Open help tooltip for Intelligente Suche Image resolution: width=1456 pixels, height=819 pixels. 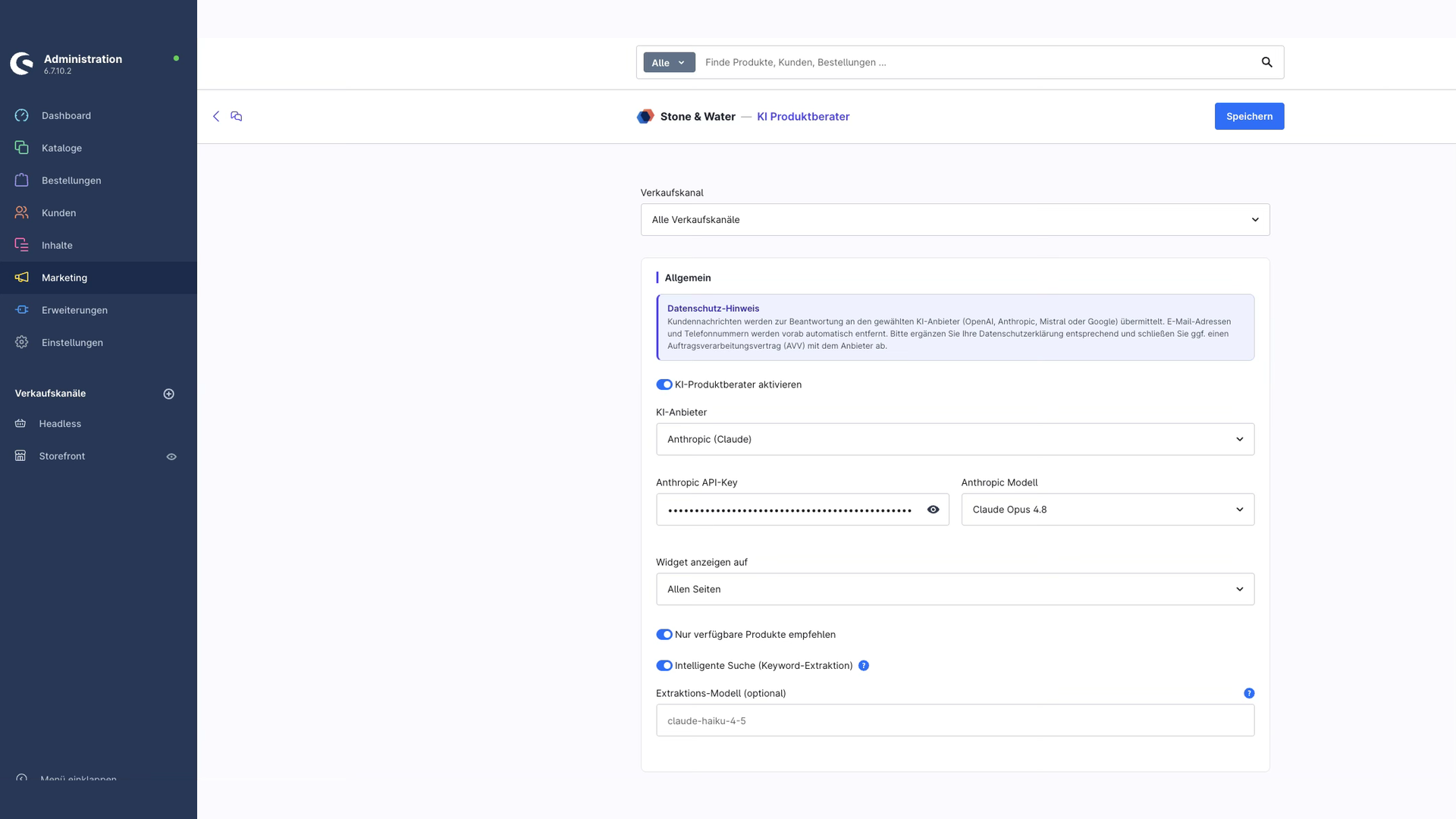[863, 666]
